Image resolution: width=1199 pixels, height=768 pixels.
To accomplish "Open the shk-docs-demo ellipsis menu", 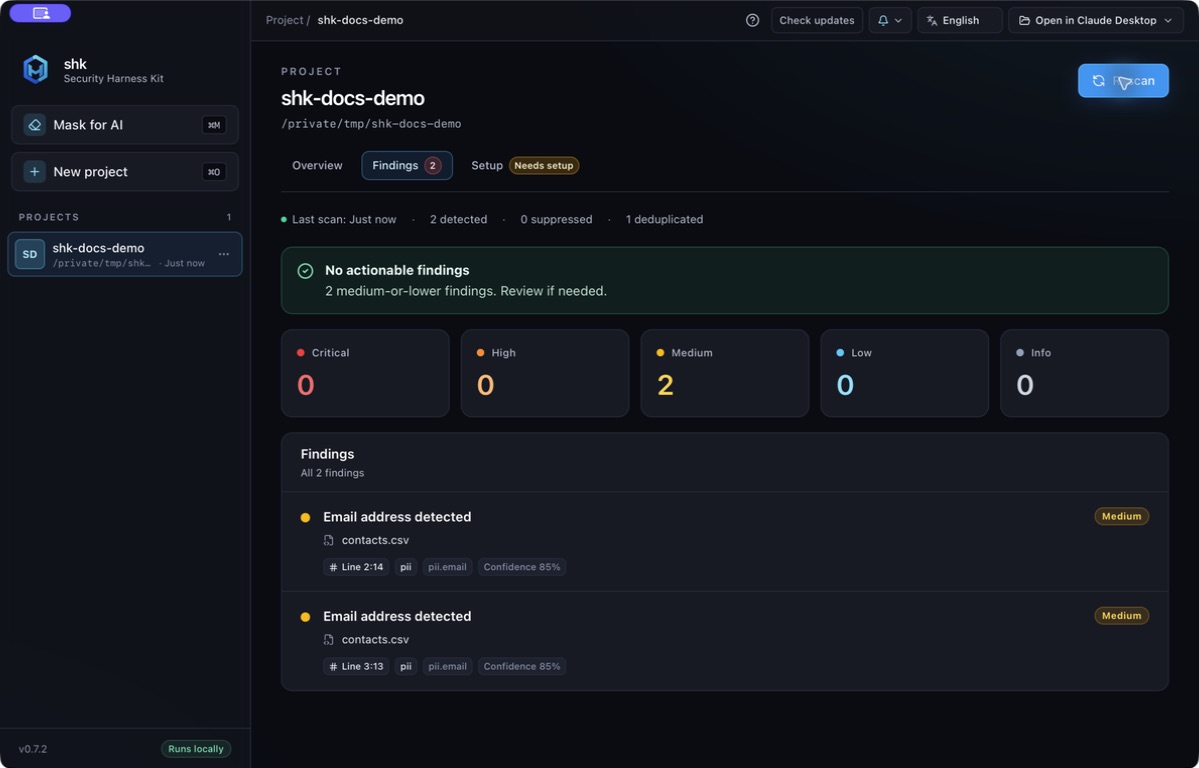I will pos(223,254).
